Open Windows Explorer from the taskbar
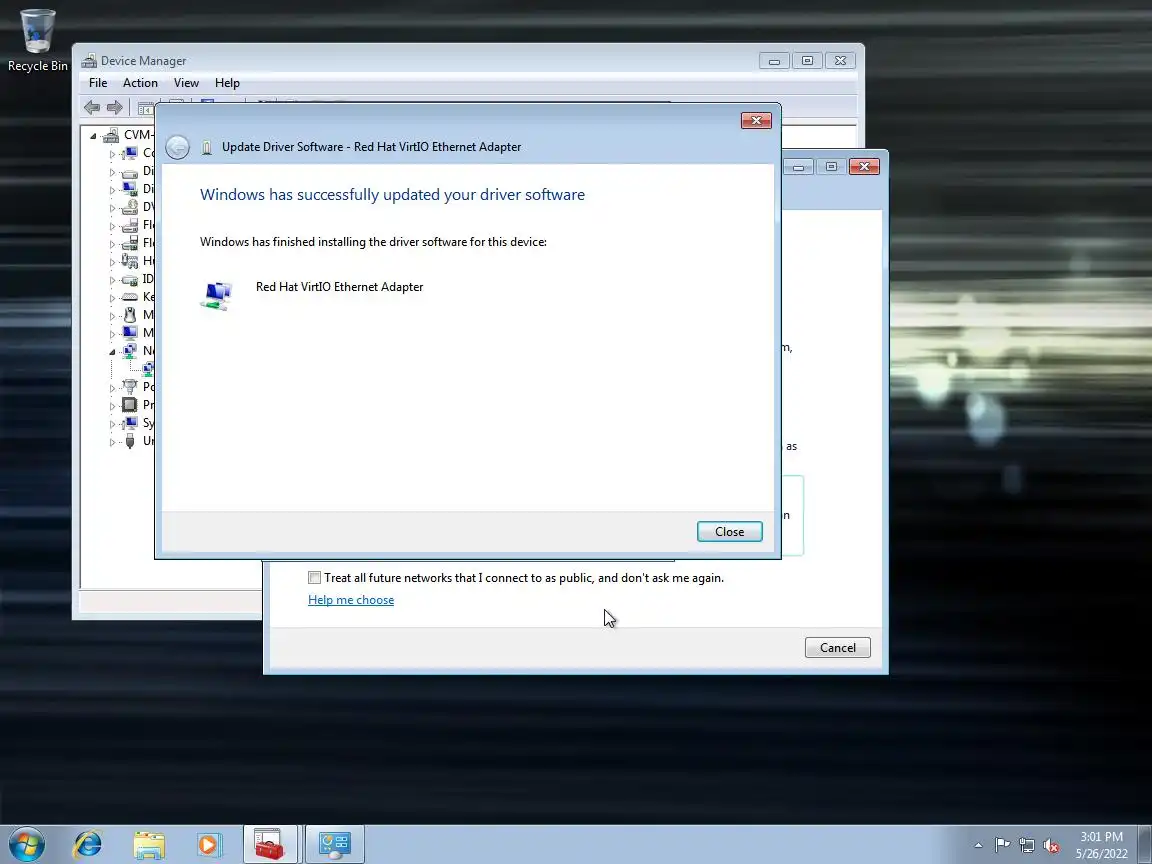This screenshot has height=864, width=1152. (x=148, y=844)
